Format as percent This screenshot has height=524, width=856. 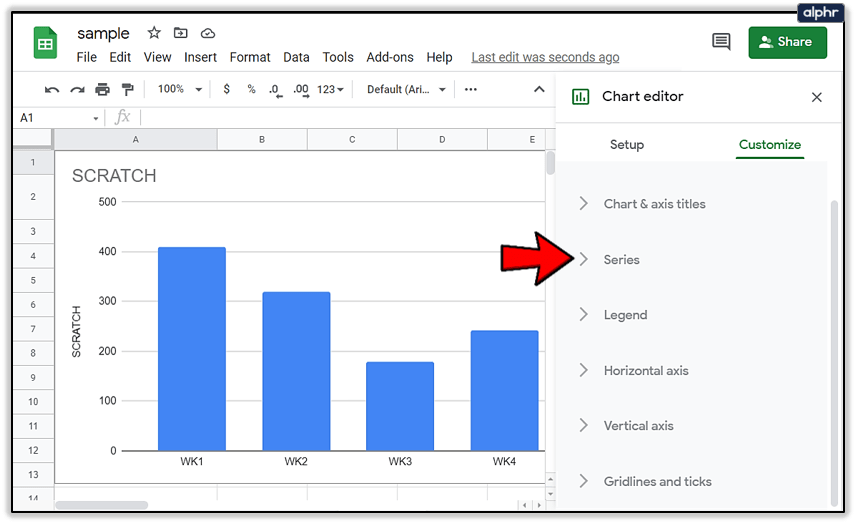(251, 89)
